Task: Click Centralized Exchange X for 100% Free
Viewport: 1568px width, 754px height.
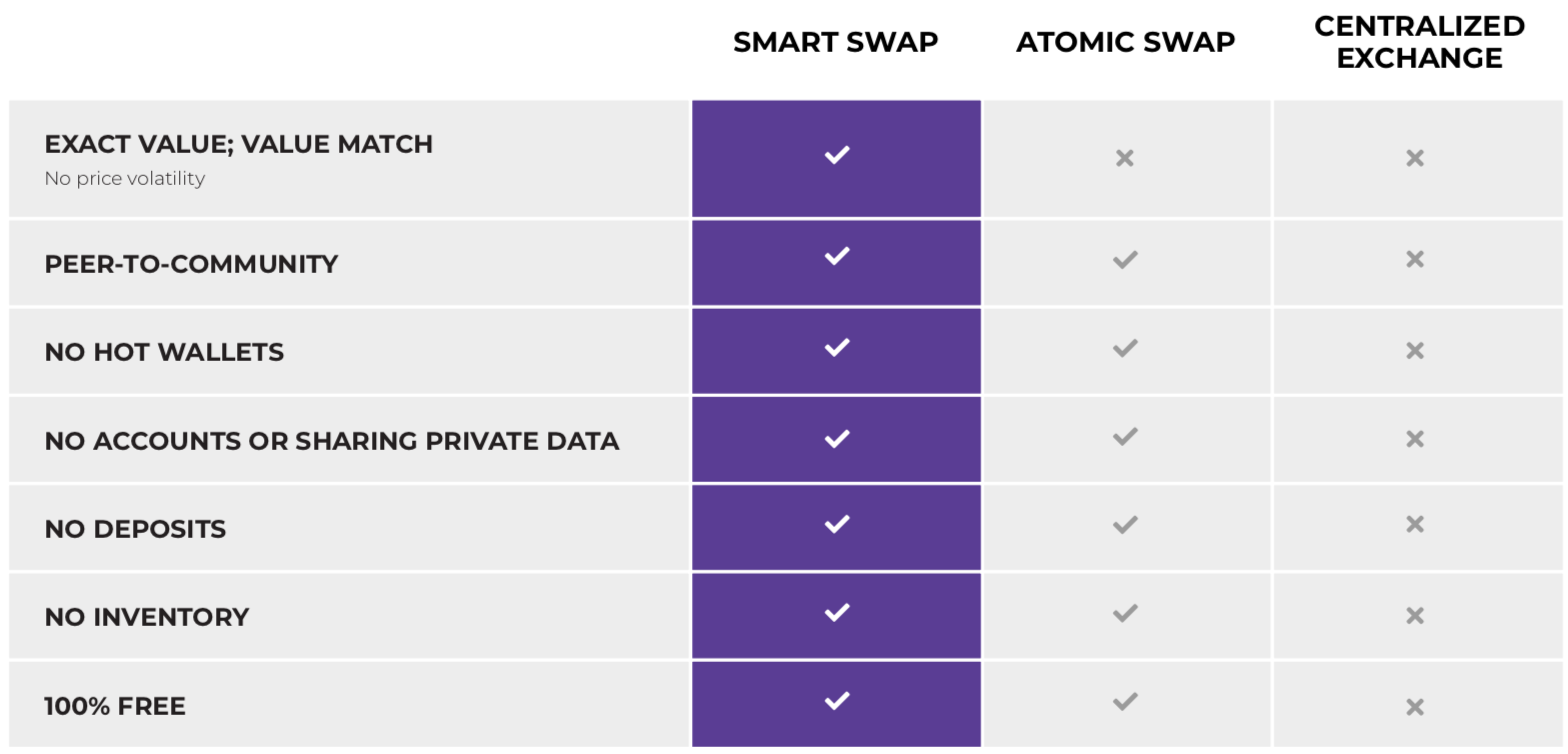Action: 1415,707
